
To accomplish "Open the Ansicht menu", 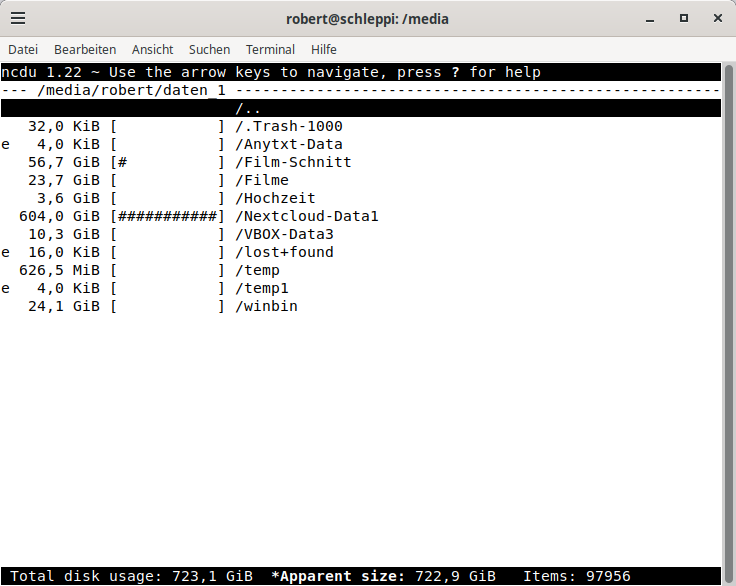I will [x=152, y=49].
